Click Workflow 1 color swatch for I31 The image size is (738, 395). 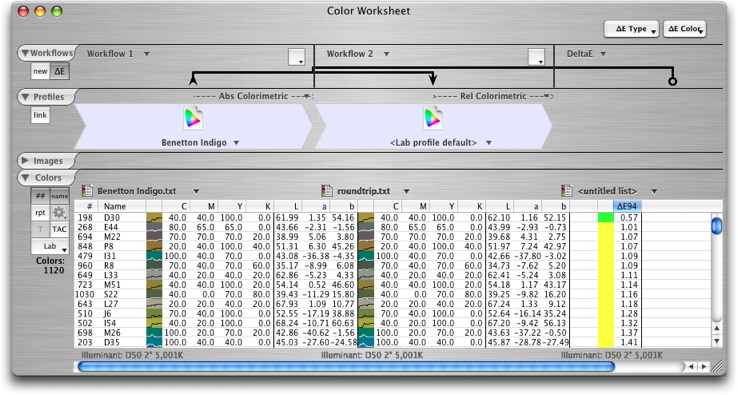click(x=154, y=256)
